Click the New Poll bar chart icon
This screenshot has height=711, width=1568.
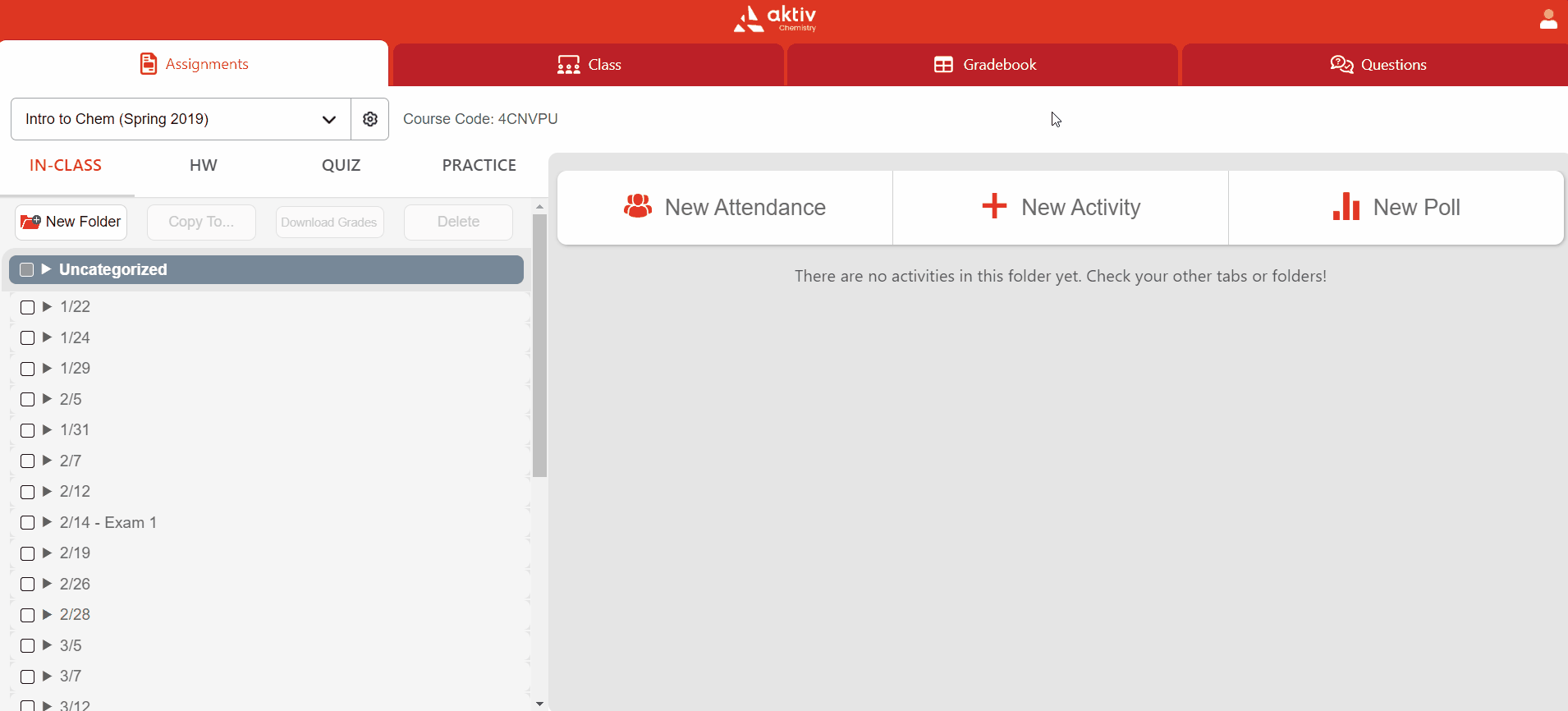click(1346, 207)
